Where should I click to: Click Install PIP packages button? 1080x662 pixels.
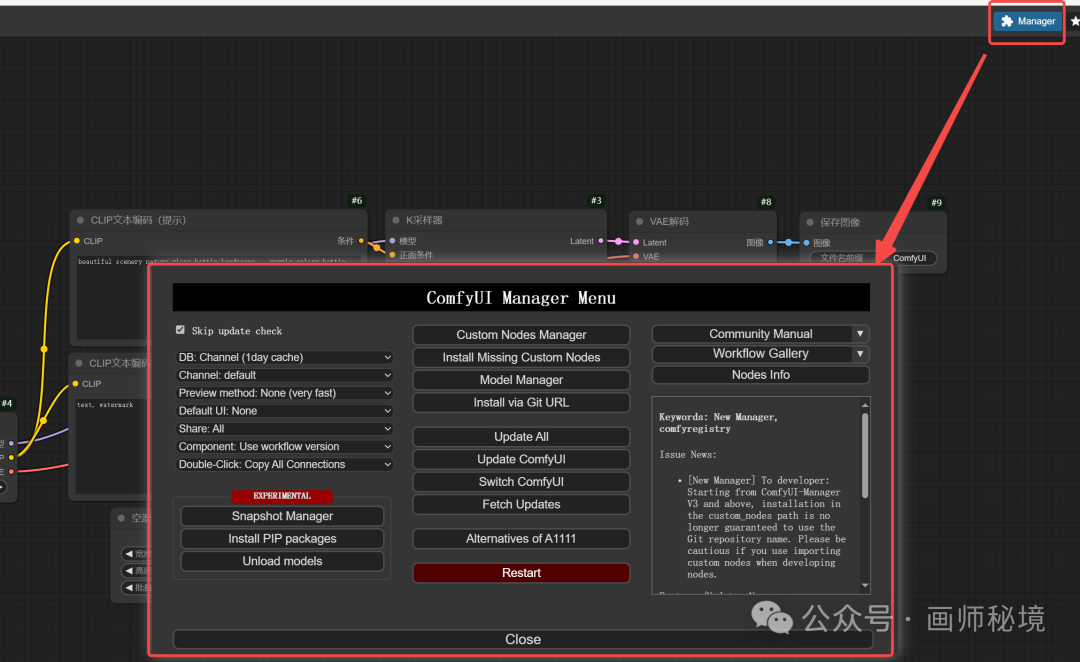[282, 539]
